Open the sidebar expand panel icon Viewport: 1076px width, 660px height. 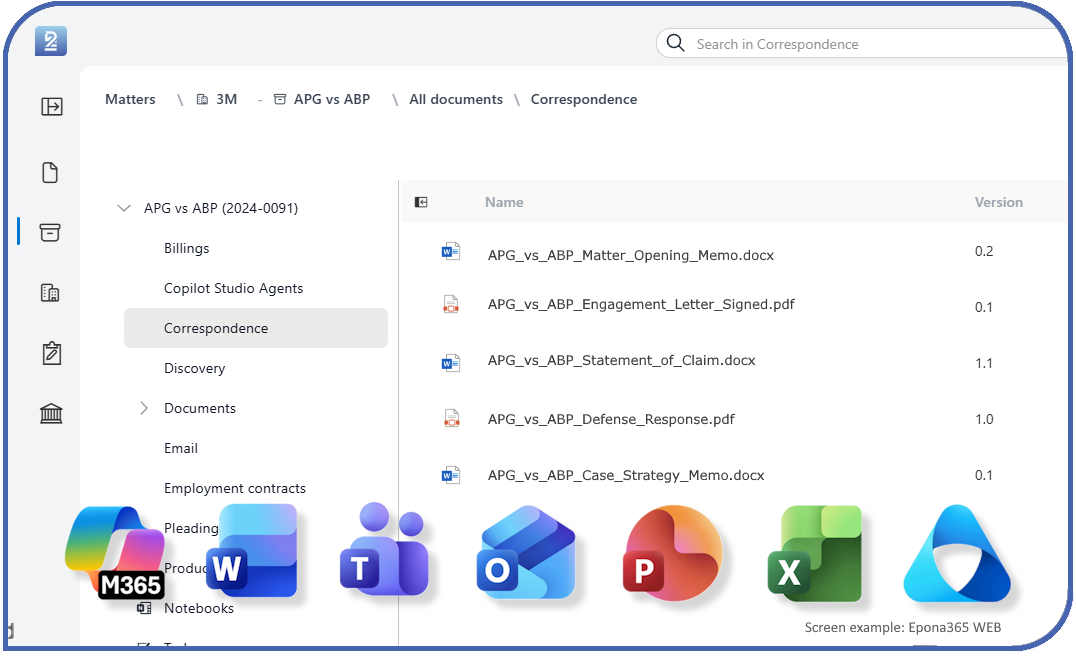tap(51, 106)
